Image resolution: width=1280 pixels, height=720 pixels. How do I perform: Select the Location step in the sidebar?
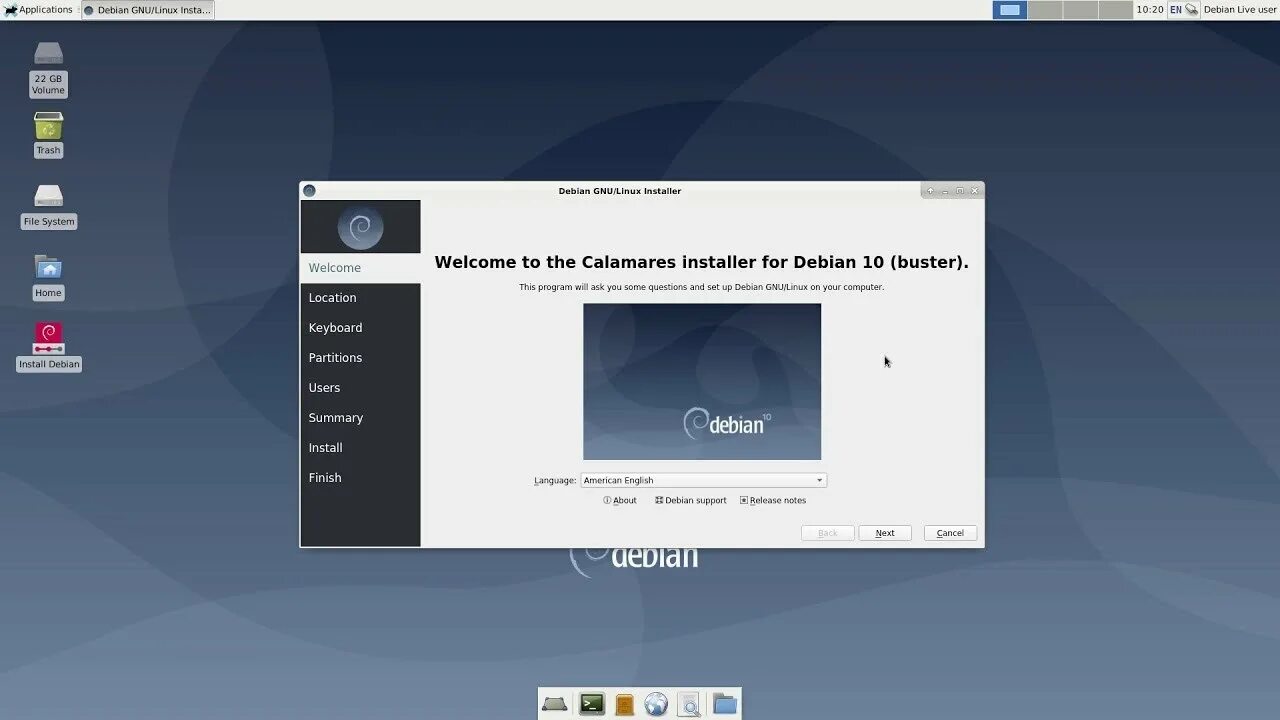pyautogui.click(x=360, y=298)
